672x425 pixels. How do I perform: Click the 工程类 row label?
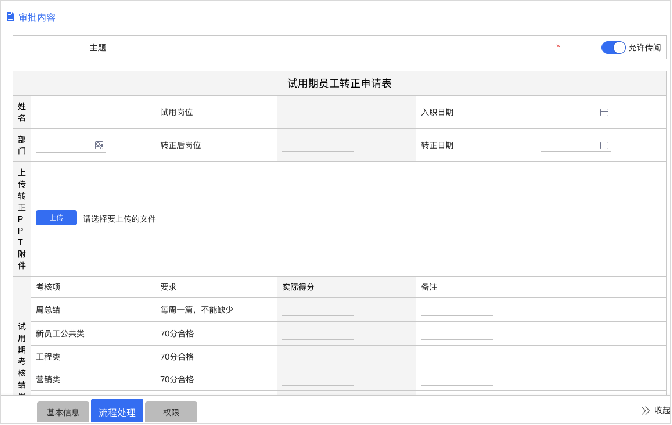point(48,356)
